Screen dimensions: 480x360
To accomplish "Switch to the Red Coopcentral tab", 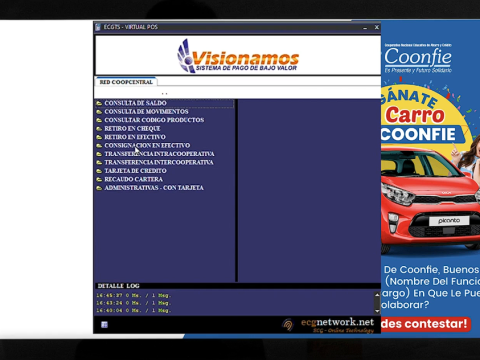I will pos(126,82).
